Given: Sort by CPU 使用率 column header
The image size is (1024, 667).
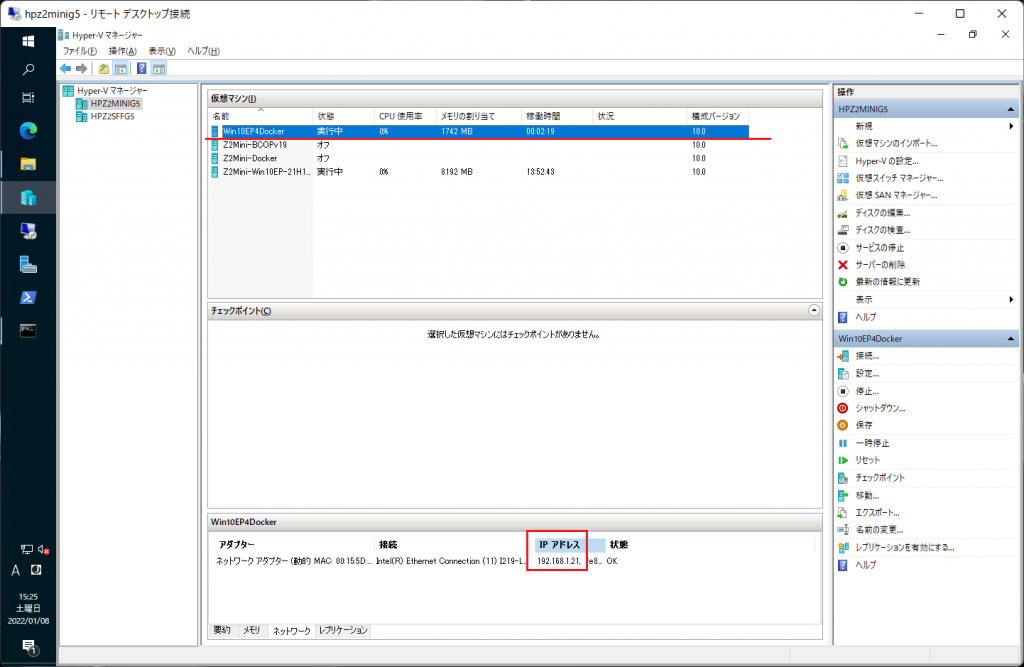Looking at the screenshot, I should [405, 116].
